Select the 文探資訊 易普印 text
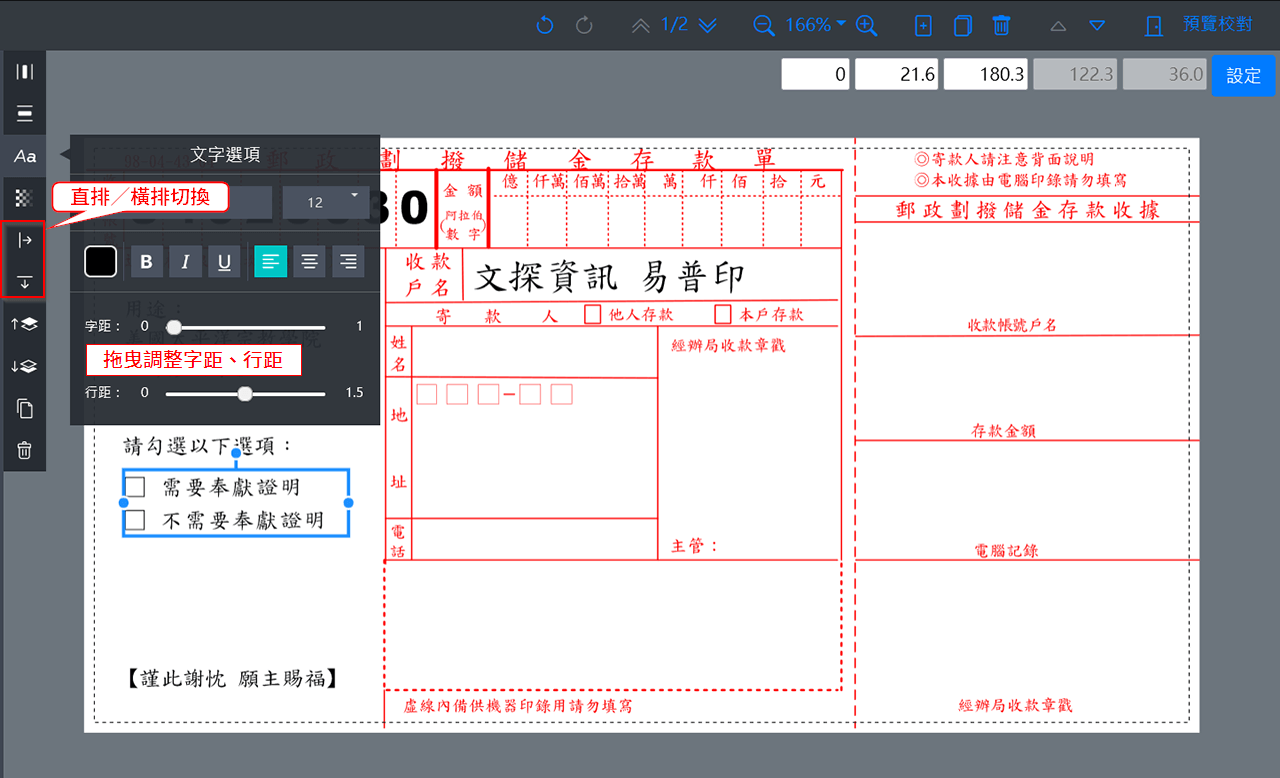This screenshot has height=778, width=1280. tap(609, 277)
